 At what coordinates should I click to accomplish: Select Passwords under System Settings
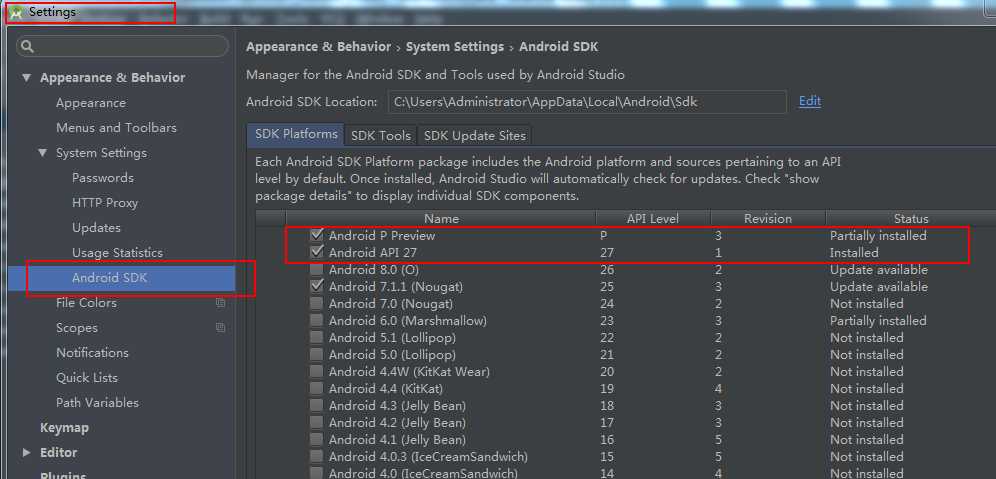pos(103,178)
